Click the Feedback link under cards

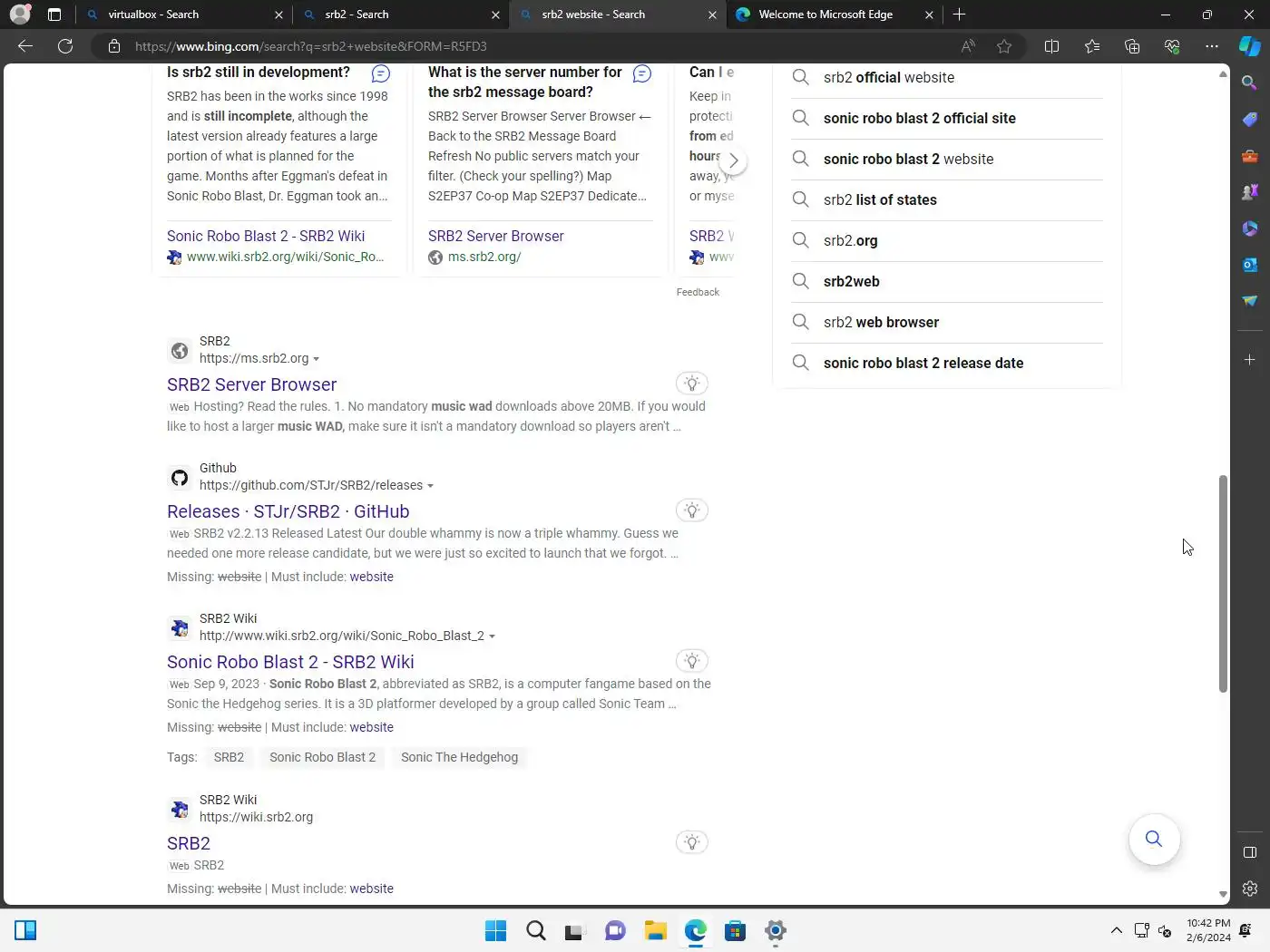698,292
